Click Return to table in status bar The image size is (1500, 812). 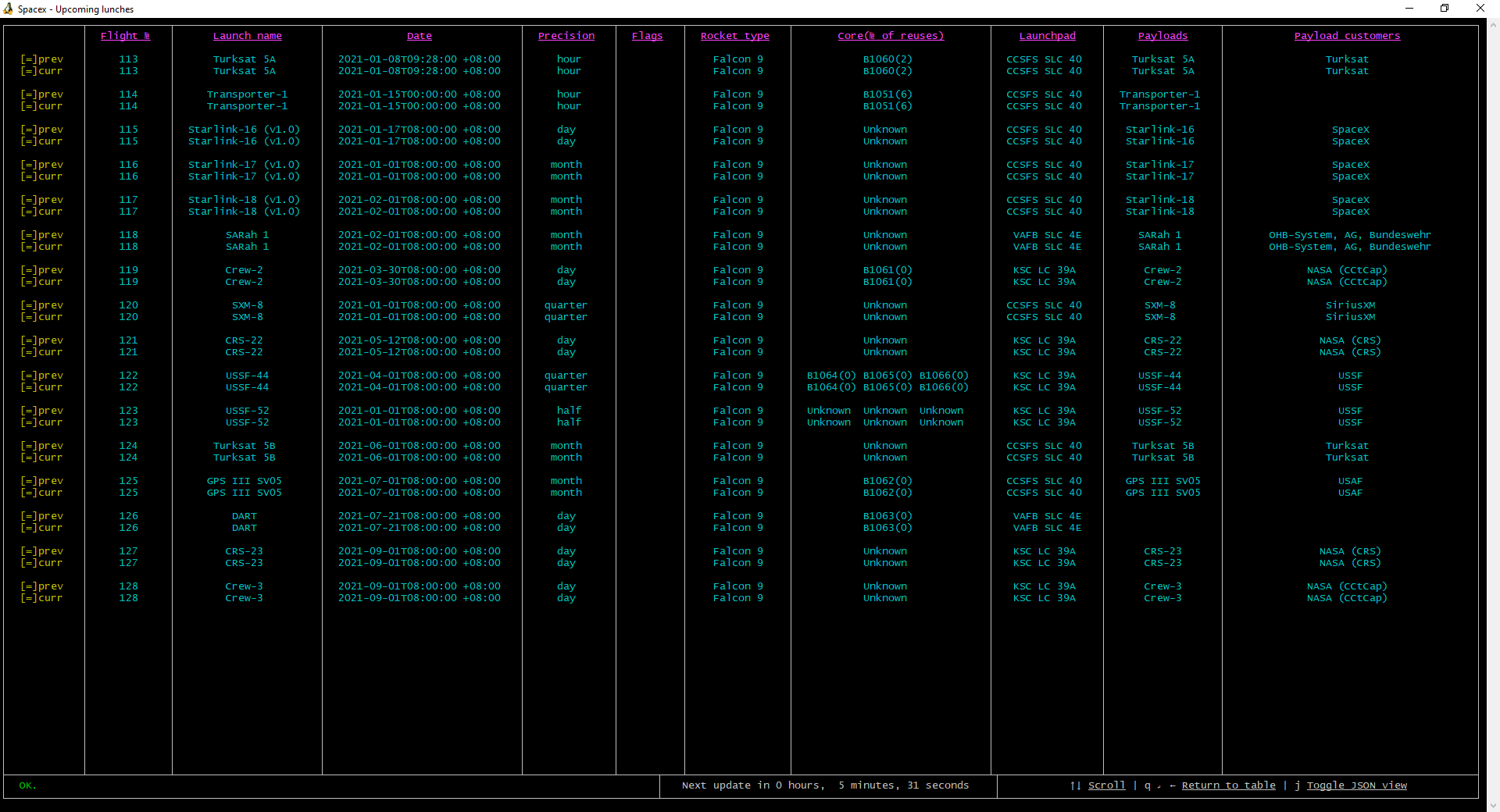pyautogui.click(x=1229, y=785)
